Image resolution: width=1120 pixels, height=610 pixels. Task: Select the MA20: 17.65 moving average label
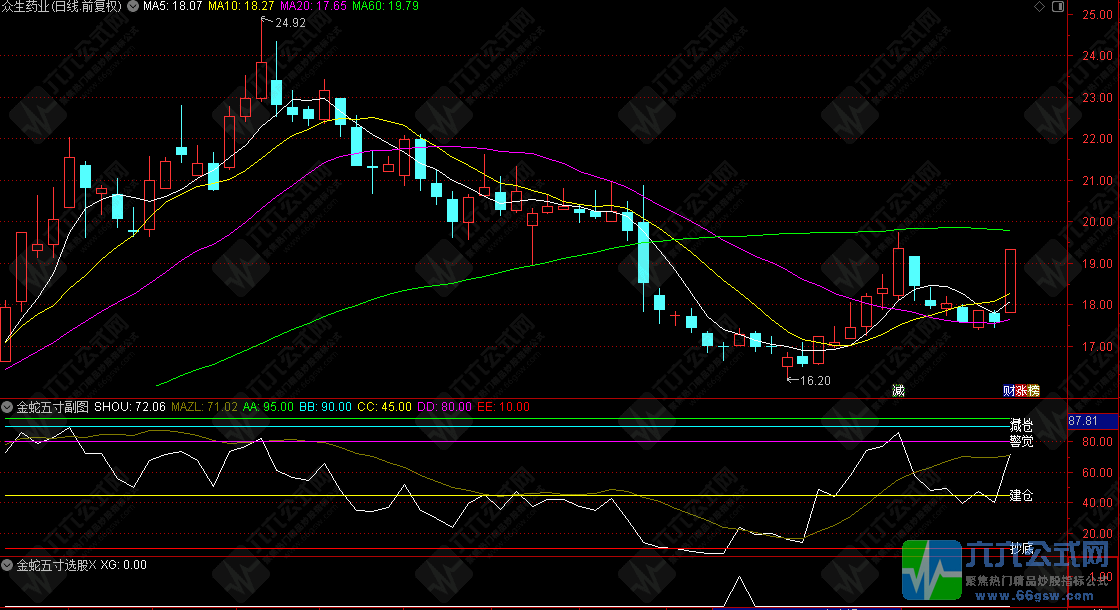pyautogui.click(x=314, y=6)
